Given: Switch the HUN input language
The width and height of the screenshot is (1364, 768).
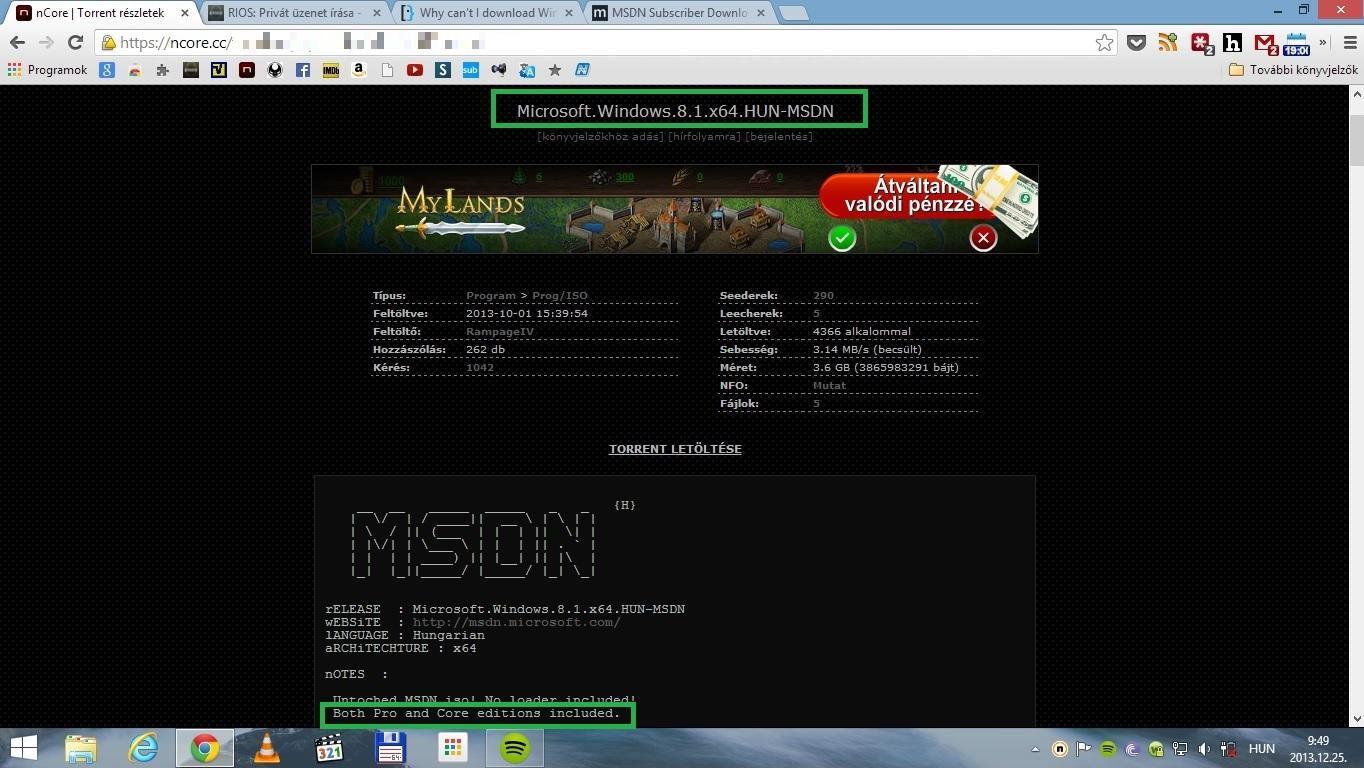Looking at the screenshot, I should click(x=1262, y=749).
